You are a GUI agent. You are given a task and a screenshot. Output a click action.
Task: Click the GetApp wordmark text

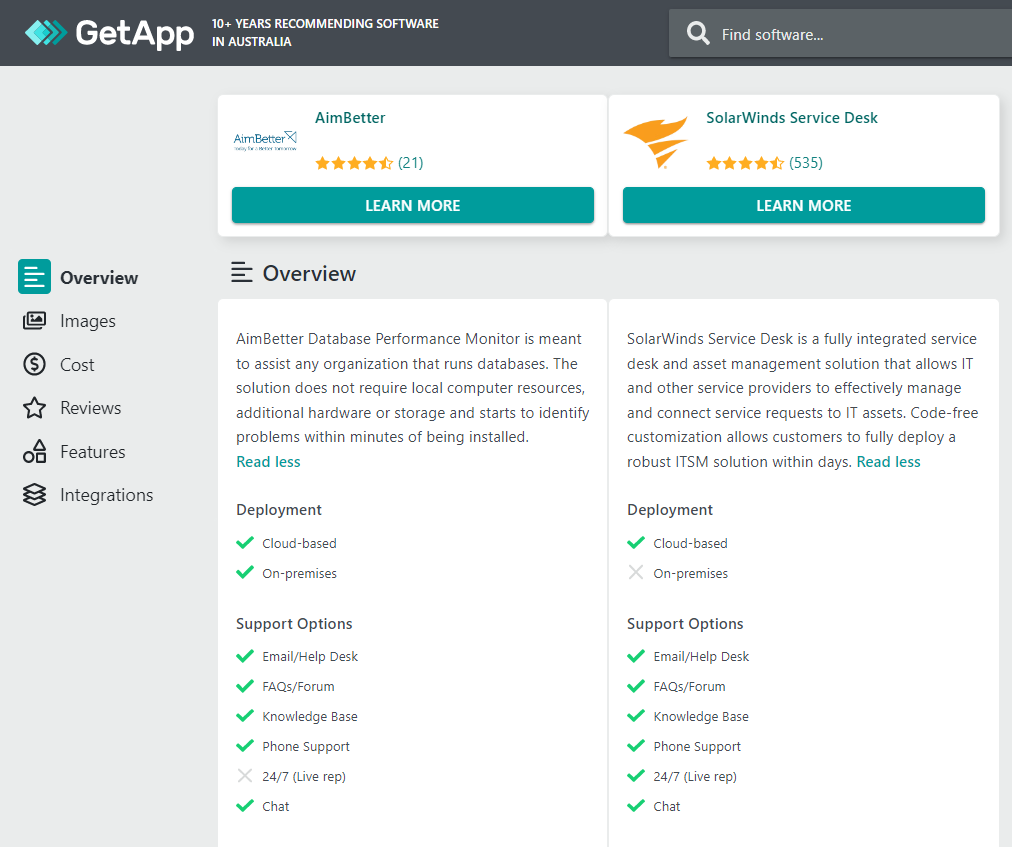135,33
